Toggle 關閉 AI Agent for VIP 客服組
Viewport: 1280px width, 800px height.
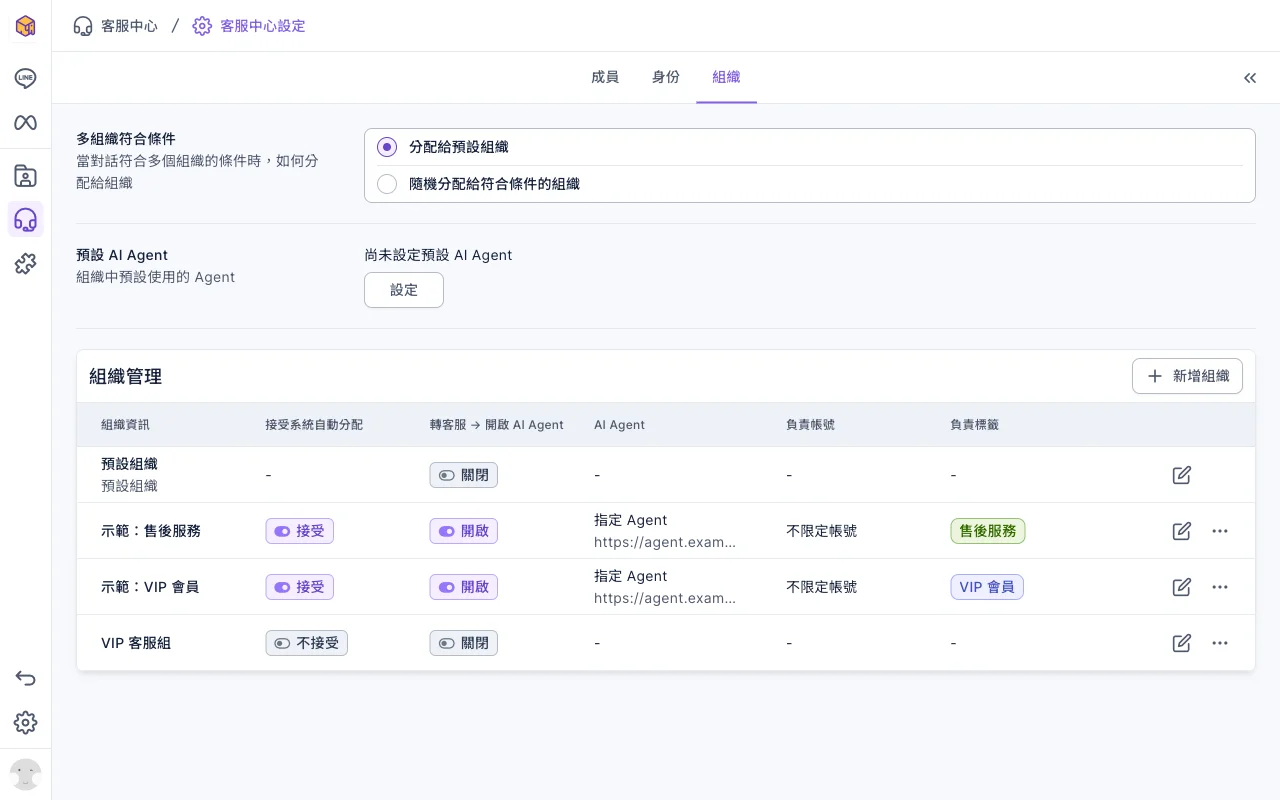point(464,643)
